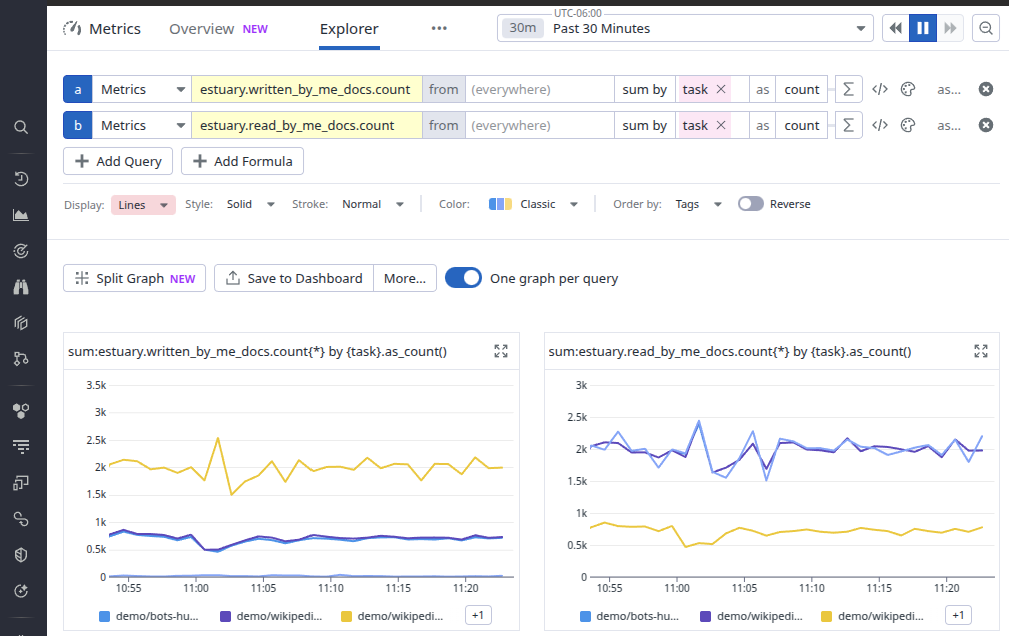1009x636 pixels.
Task: Open the color palette icon for query b
Action: pyautogui.click(x=908, y=126)
